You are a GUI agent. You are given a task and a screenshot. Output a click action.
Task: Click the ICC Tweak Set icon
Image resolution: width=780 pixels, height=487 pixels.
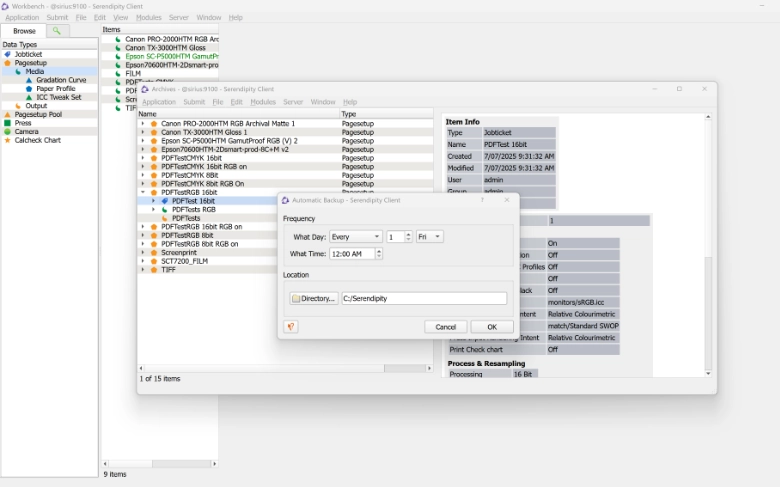[29, 97]
